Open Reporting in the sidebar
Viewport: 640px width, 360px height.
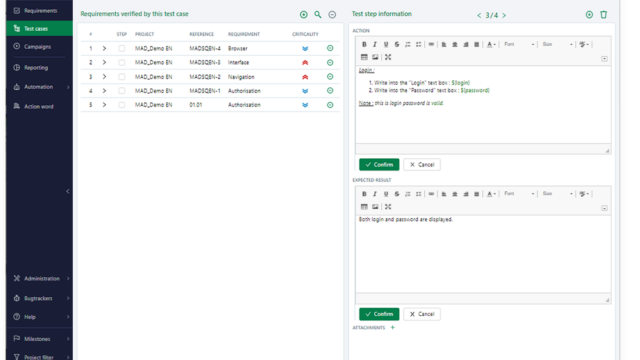click(x=40, y=68)
